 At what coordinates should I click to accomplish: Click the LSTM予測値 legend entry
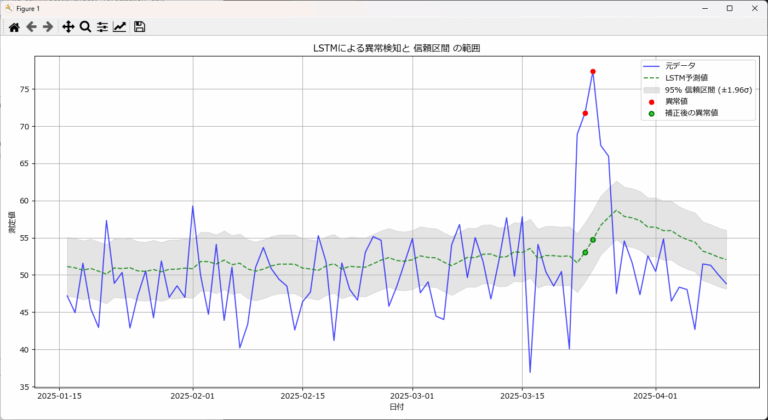[x=687, y=77]
